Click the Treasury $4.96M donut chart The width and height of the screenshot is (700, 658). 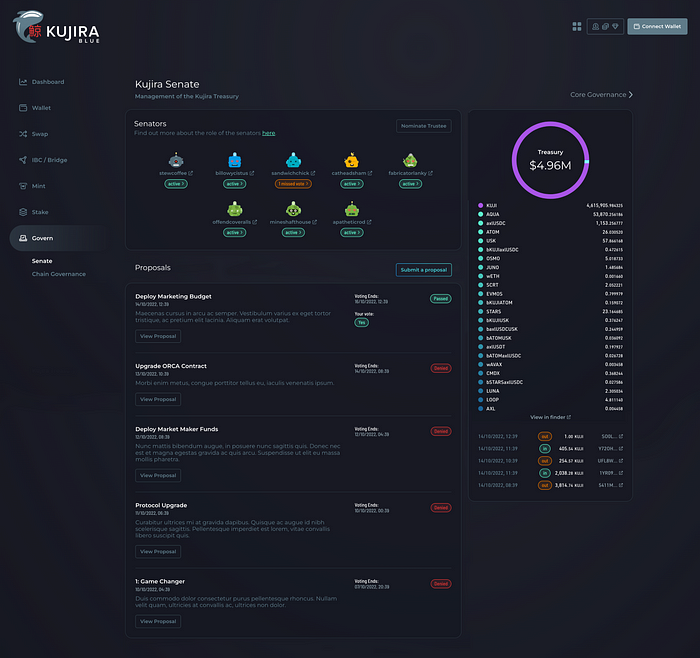(x=550, y=160)
